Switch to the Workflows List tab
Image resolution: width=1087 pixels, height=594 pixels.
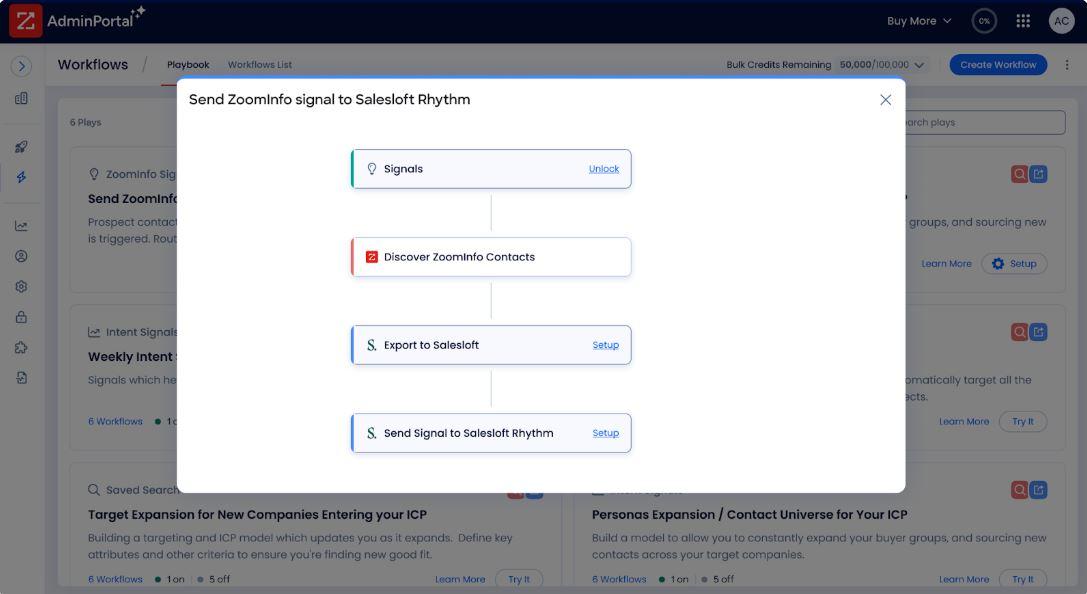260,64
